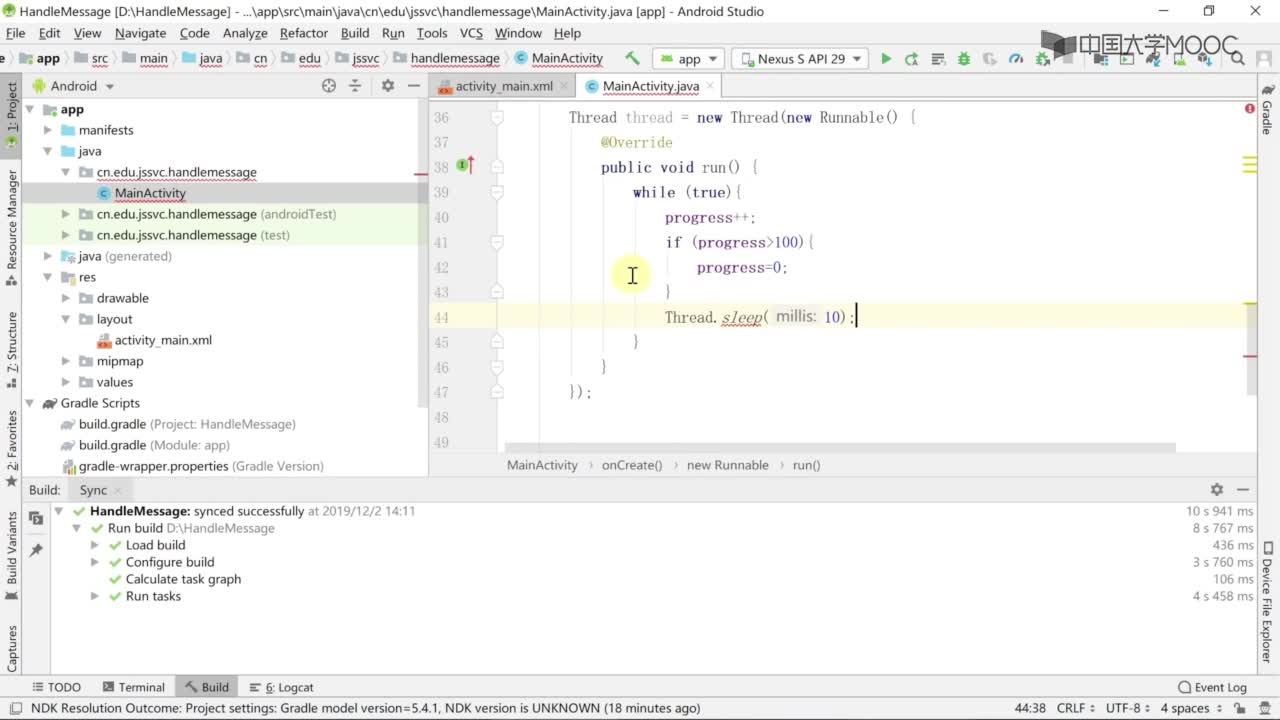Click the 44:38 cursor position indicator
This screenshot has width=1280, height=720.
pos(1030,708)
